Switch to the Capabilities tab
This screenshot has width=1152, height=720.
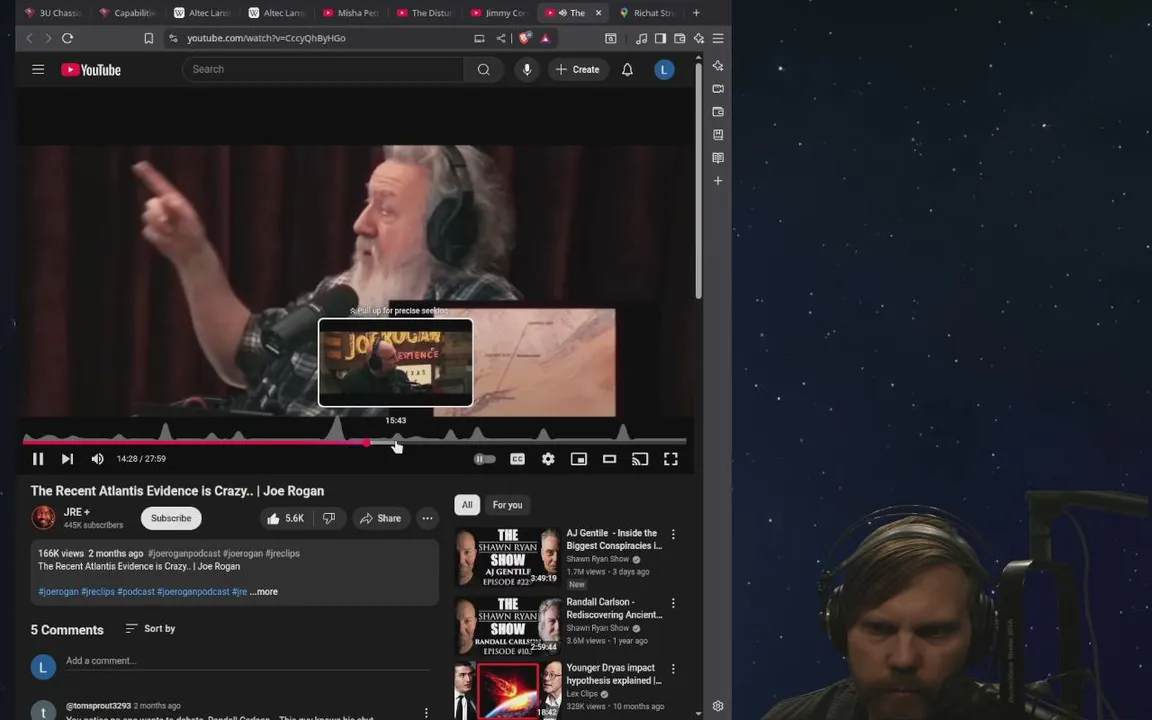pyautogui.click(x=129, y=12)
